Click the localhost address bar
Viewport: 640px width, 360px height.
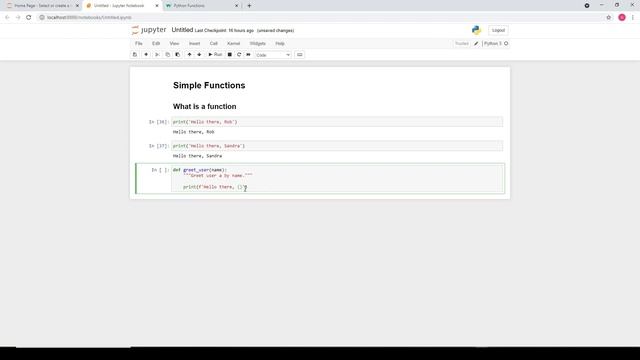[x=320, y=18]
